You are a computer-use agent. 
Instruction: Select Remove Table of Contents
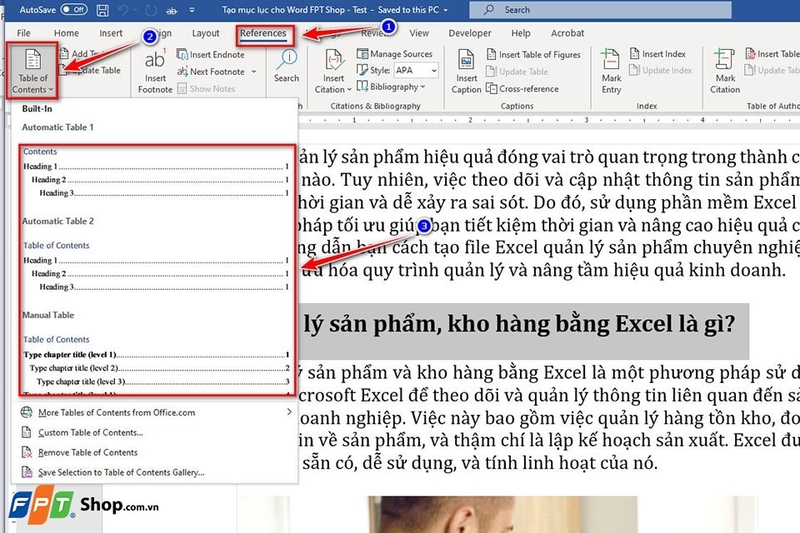coord(88,452)
